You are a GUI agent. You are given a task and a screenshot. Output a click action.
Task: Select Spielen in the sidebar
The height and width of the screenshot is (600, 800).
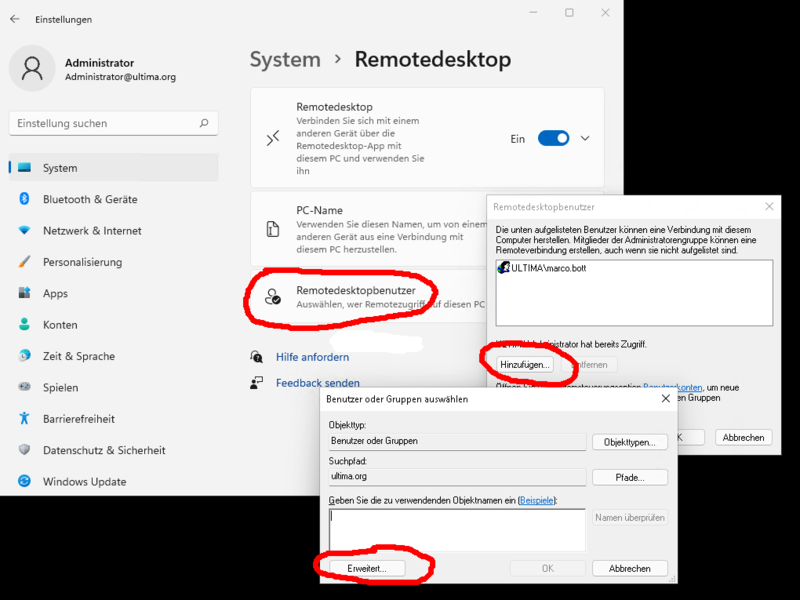62,387
